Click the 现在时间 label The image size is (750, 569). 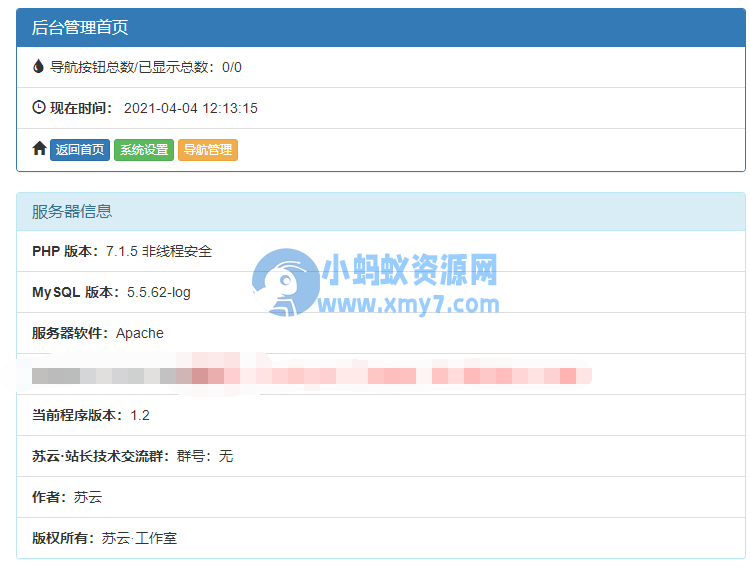click(x=81, y=108)
